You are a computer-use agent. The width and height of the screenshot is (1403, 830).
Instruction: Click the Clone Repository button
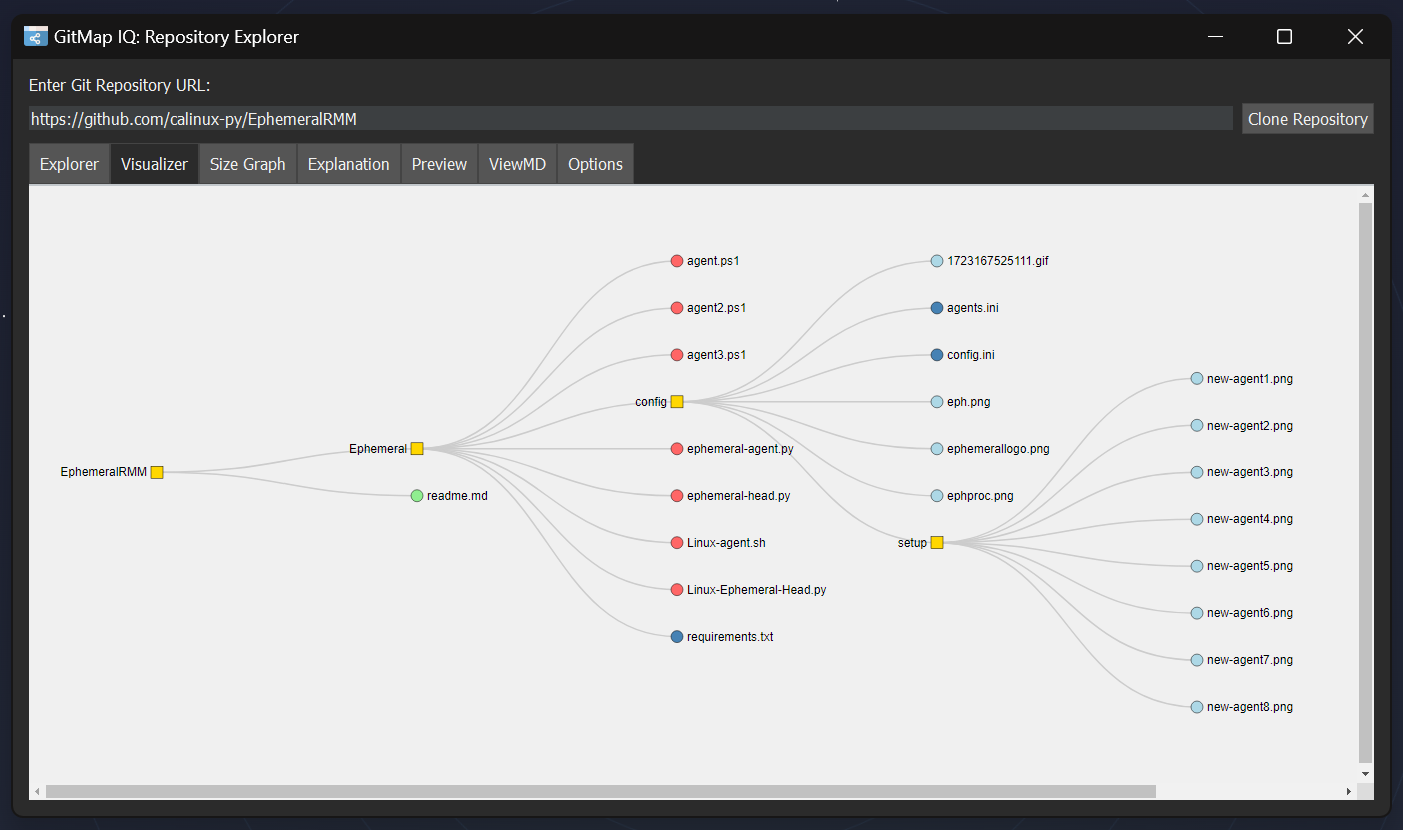1308,119
